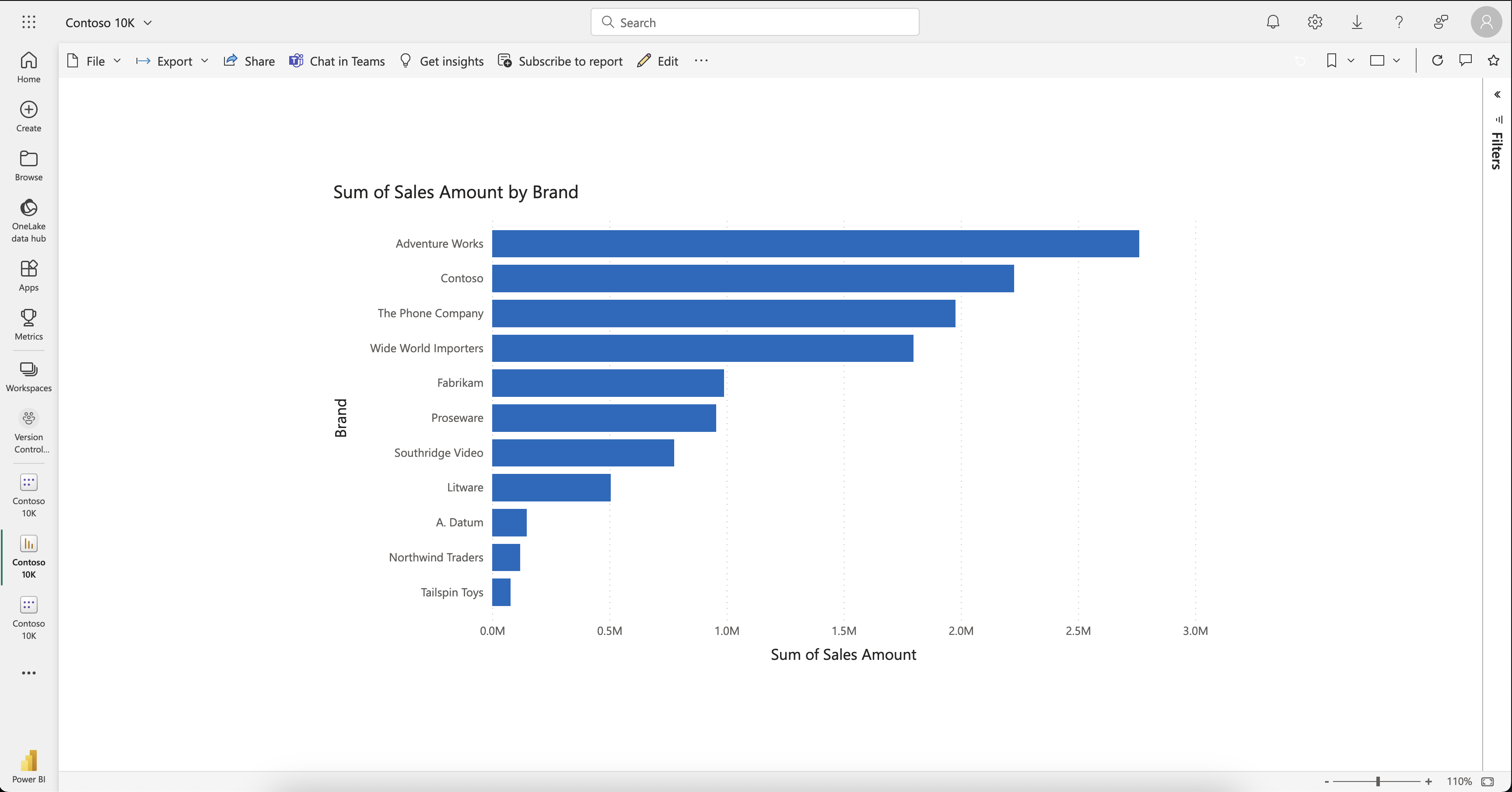Click the 110% zoom level text
The width and height of the screenshot is (1512, 792).
pyautogui.click(x=1459, y=781)
